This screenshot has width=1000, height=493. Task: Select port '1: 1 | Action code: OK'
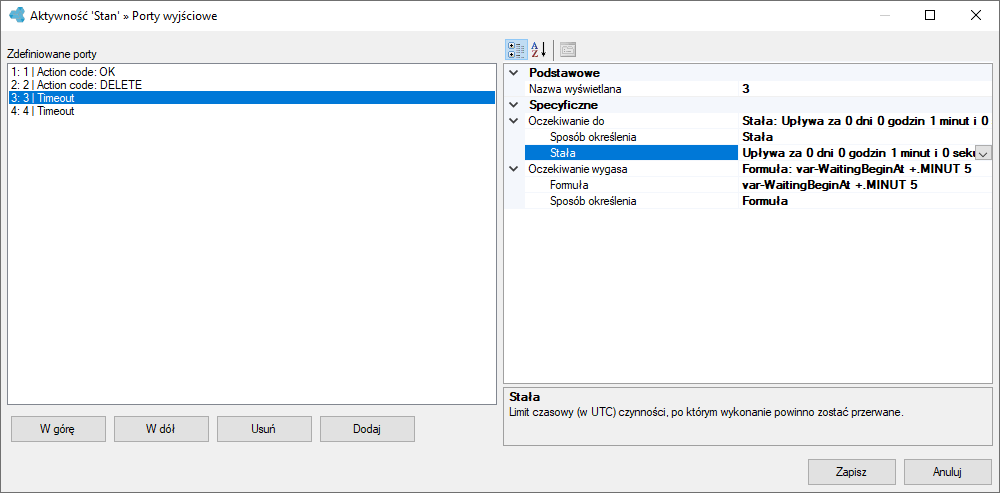tap(252, 71)
